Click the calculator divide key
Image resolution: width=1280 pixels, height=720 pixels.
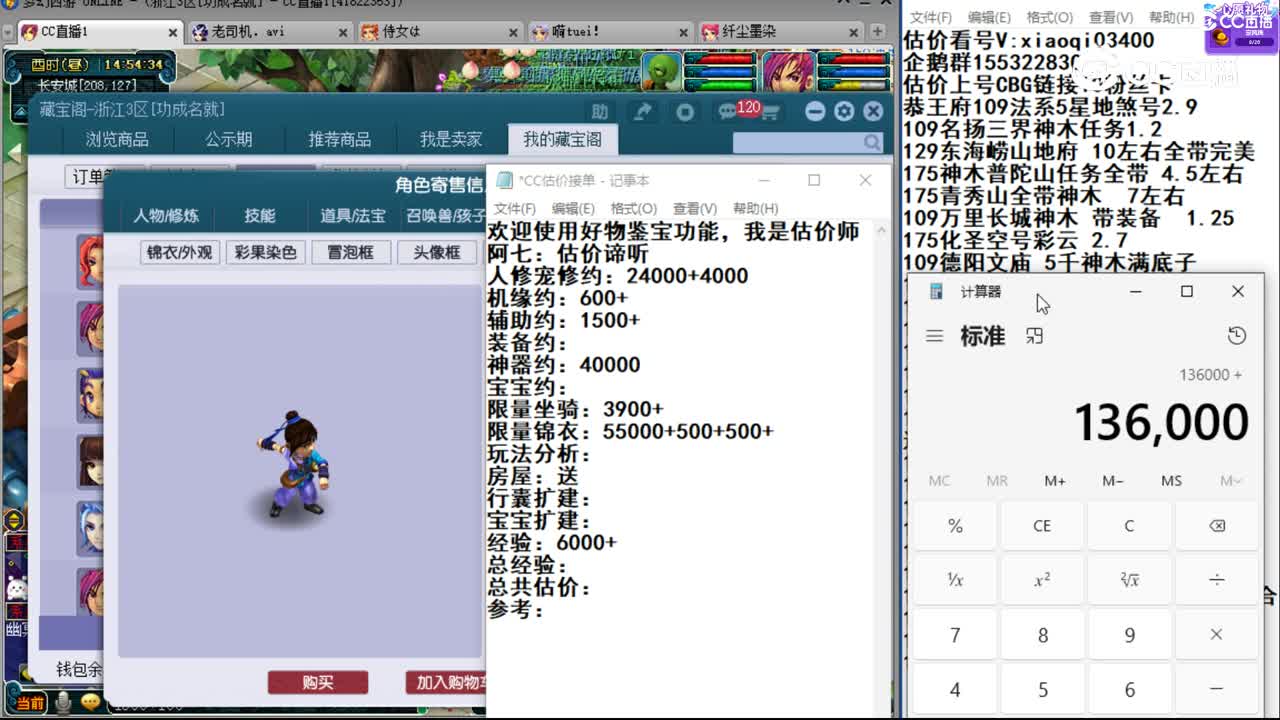[x=1216, y=580]
